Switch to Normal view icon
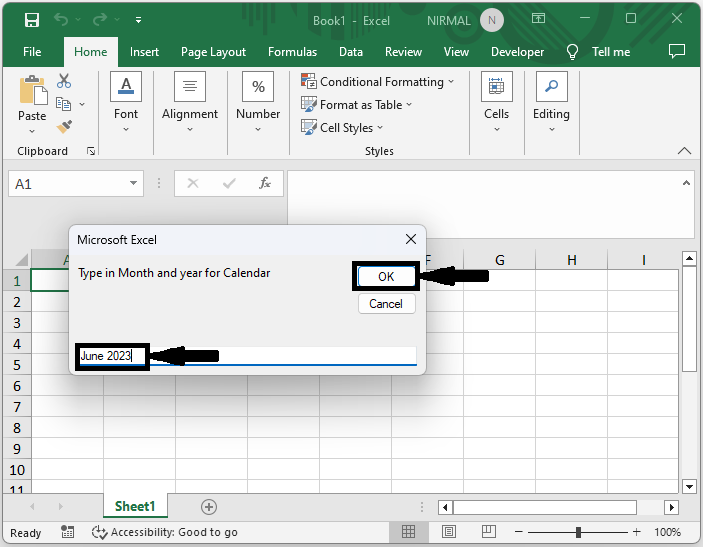The width and height of the screenshot is (703, 547). click(x=408, y=532)
